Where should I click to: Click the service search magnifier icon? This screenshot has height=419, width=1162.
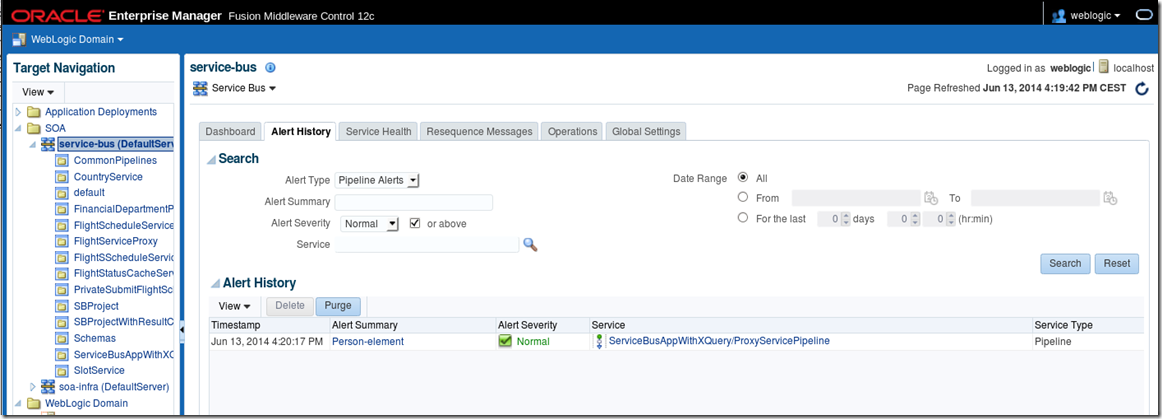pyautogui.click(x=530, y=244)
